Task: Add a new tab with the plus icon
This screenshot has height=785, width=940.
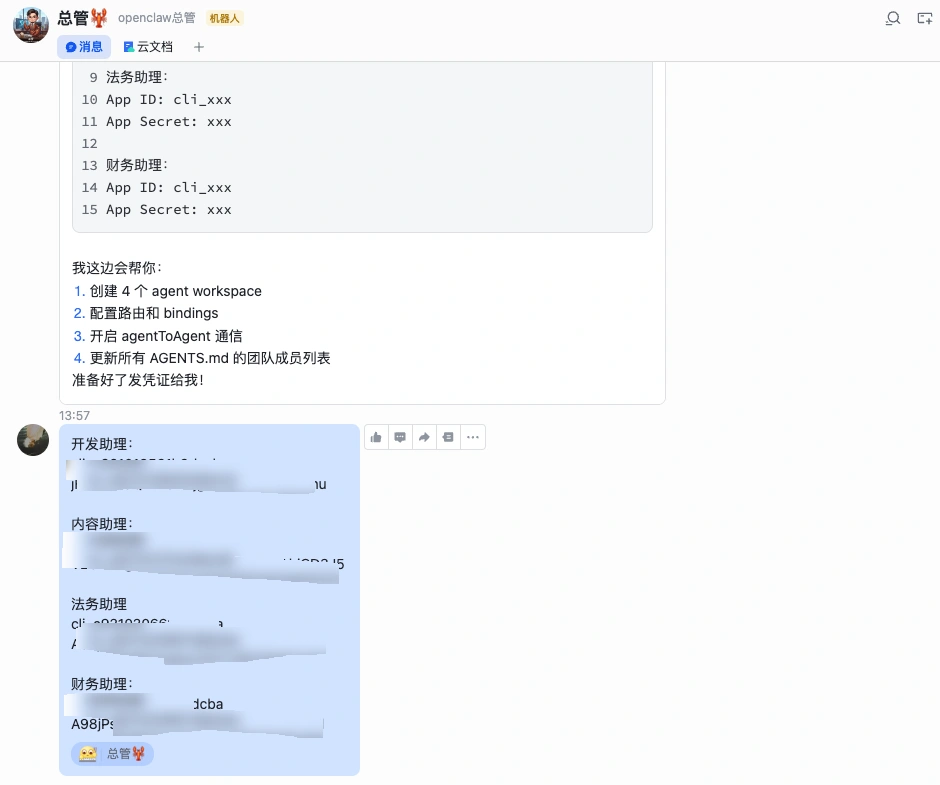Action: click(x=199, y=46)
